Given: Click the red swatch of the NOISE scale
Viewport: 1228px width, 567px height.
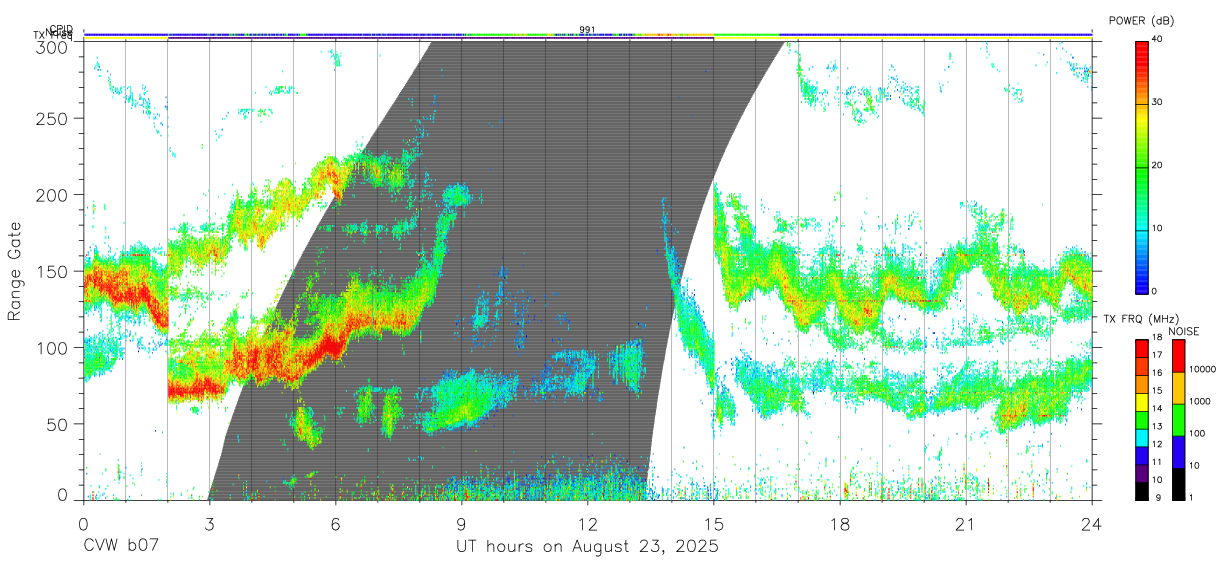Looking at the screenshot, I should pos(1179,355).
